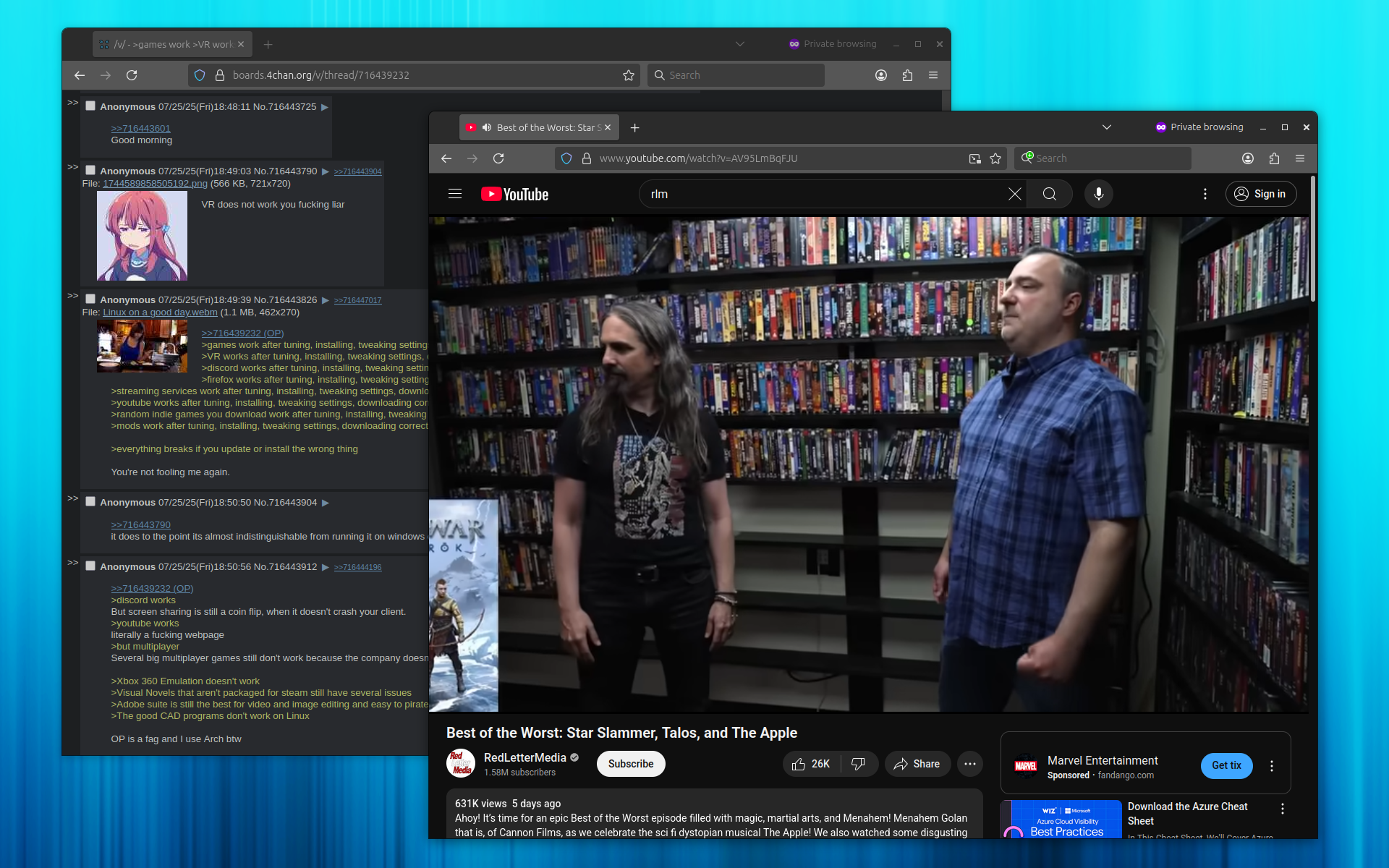This screenshot has height=868, width=1389.
Task: Open Firefox application menu in 4chan window
Action: [x=933, y=75]
